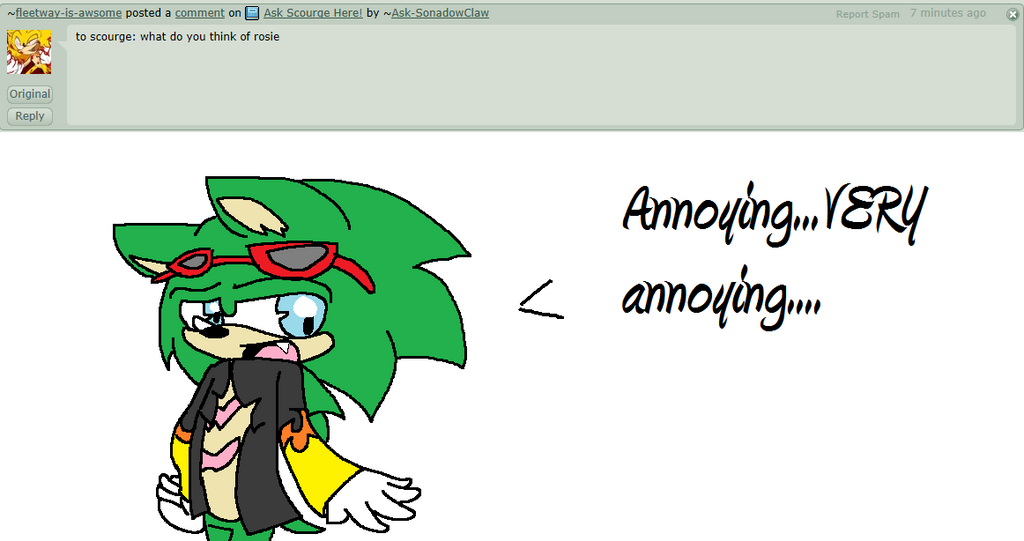Viewport: 1024px width, 541px height.
Task: Click comment text 'what do you think of rosie'
Action: tap(210, 37)
